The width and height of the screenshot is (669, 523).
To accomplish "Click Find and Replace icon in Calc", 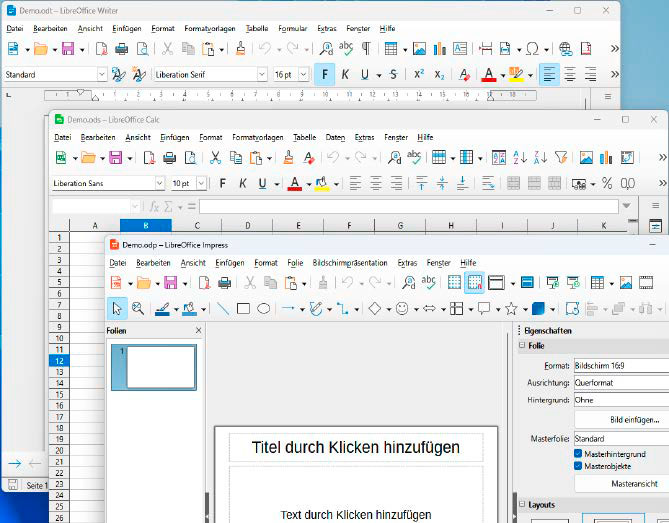I will [394, 157].
